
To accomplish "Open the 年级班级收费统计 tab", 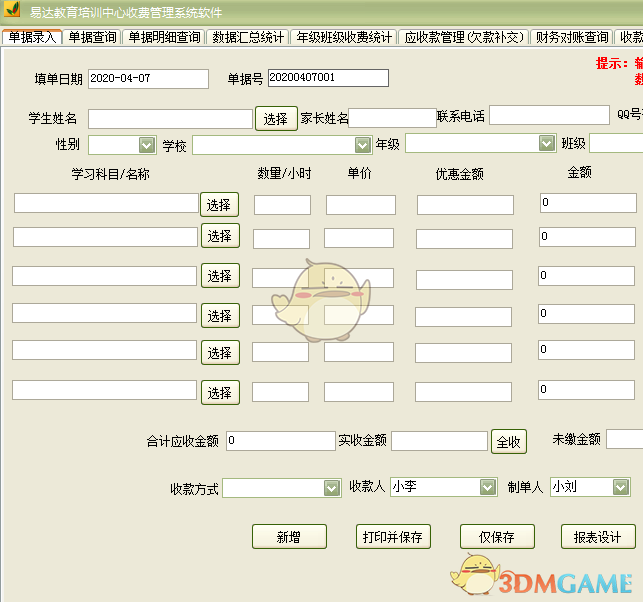I will click(344, 37).
